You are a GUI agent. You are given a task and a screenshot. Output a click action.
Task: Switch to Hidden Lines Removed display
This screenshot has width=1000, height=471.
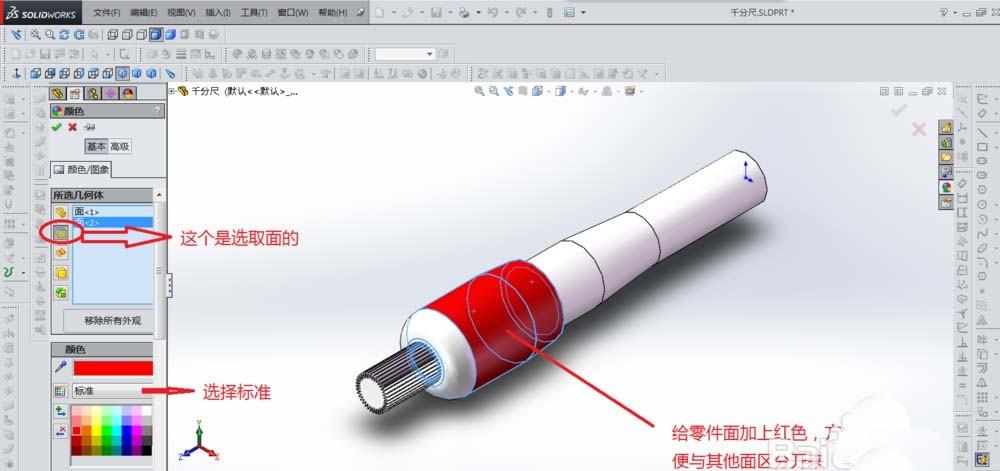141,34
